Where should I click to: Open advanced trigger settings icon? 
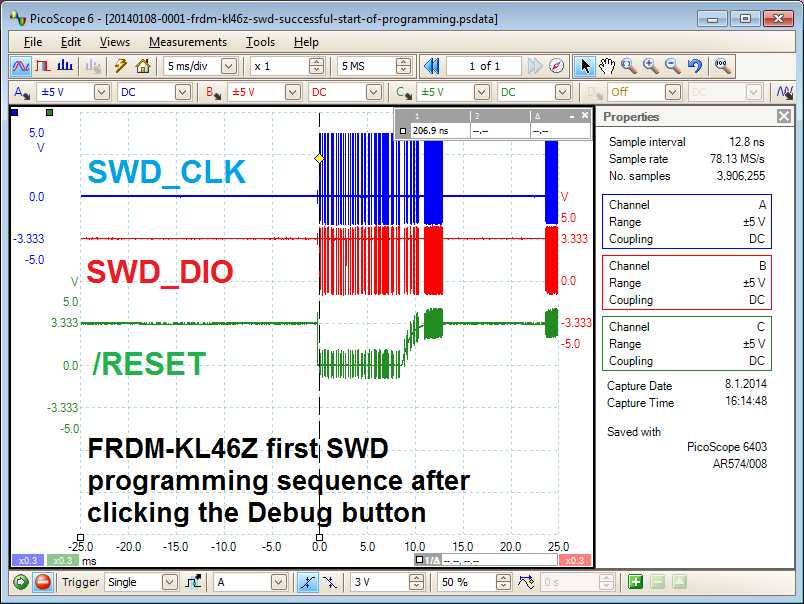coord(193,582)
